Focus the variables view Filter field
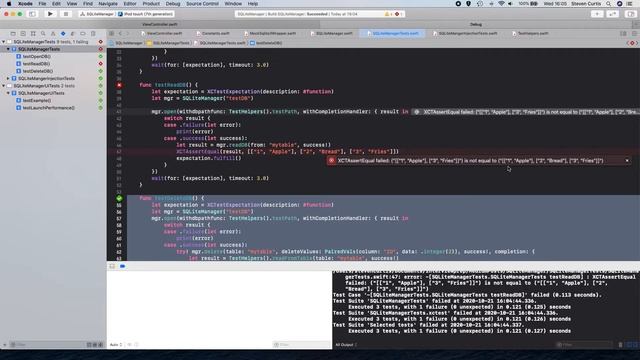This screenshot has height=360, width=640. (x=301, y=345)
